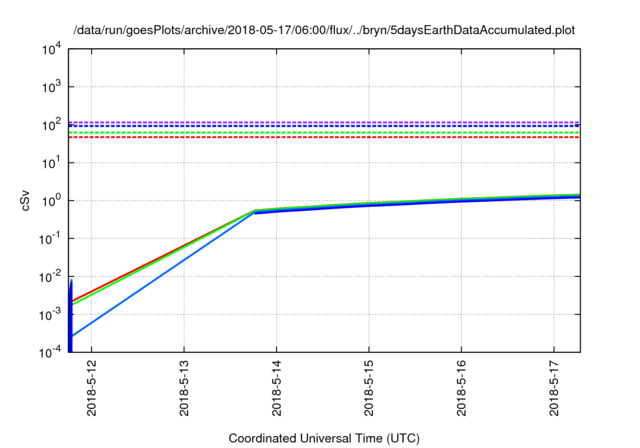Screen dimensions: 640x448
Task: Click the red dashed threshold line
Action: [324, 137]
